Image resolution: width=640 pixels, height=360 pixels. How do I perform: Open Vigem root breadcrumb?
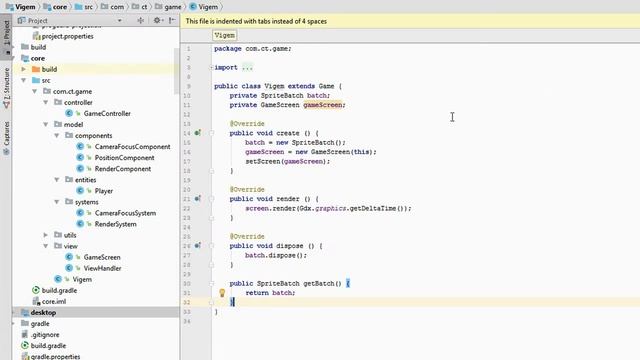pos(20,7)
